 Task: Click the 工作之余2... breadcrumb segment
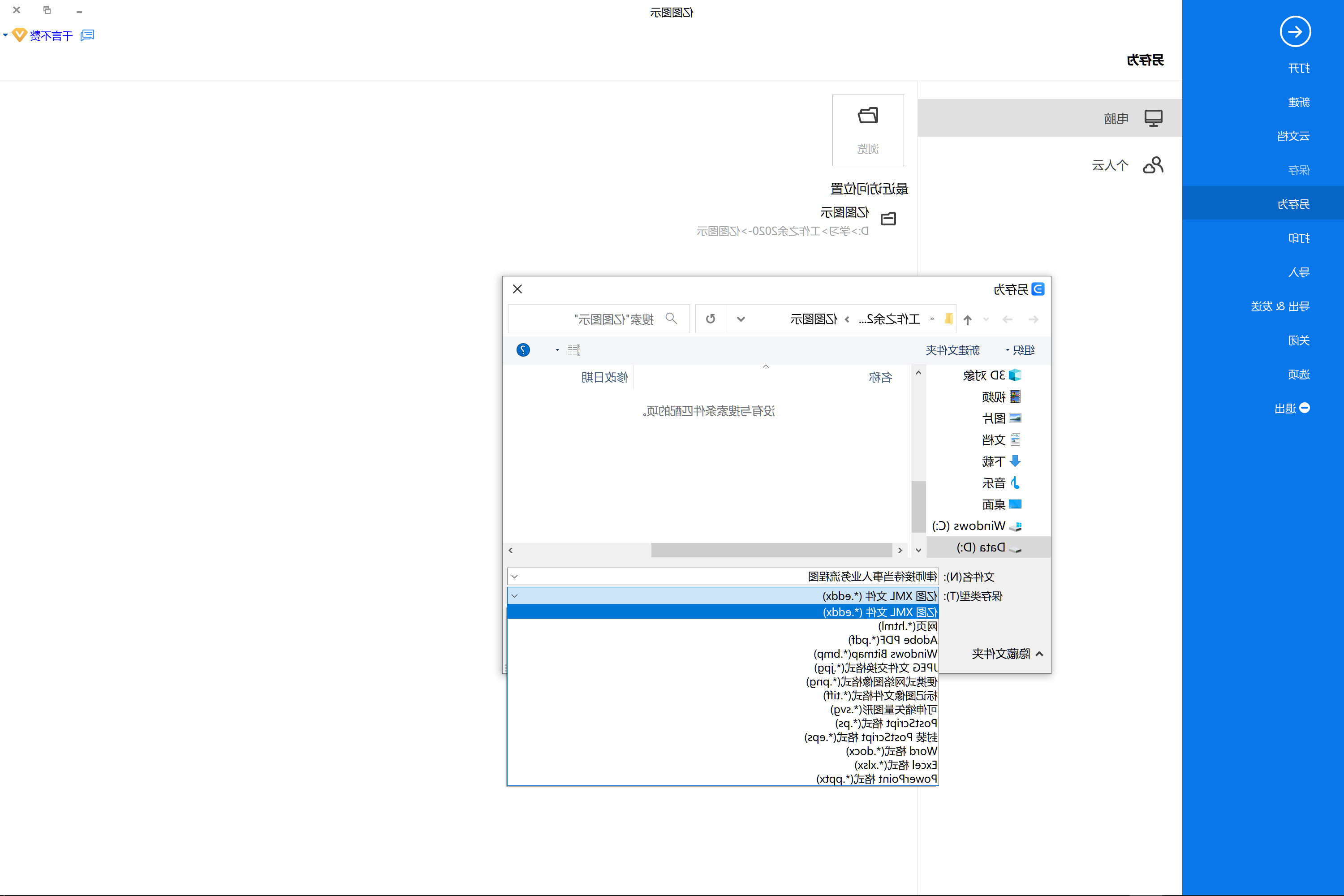pos(888,319)
